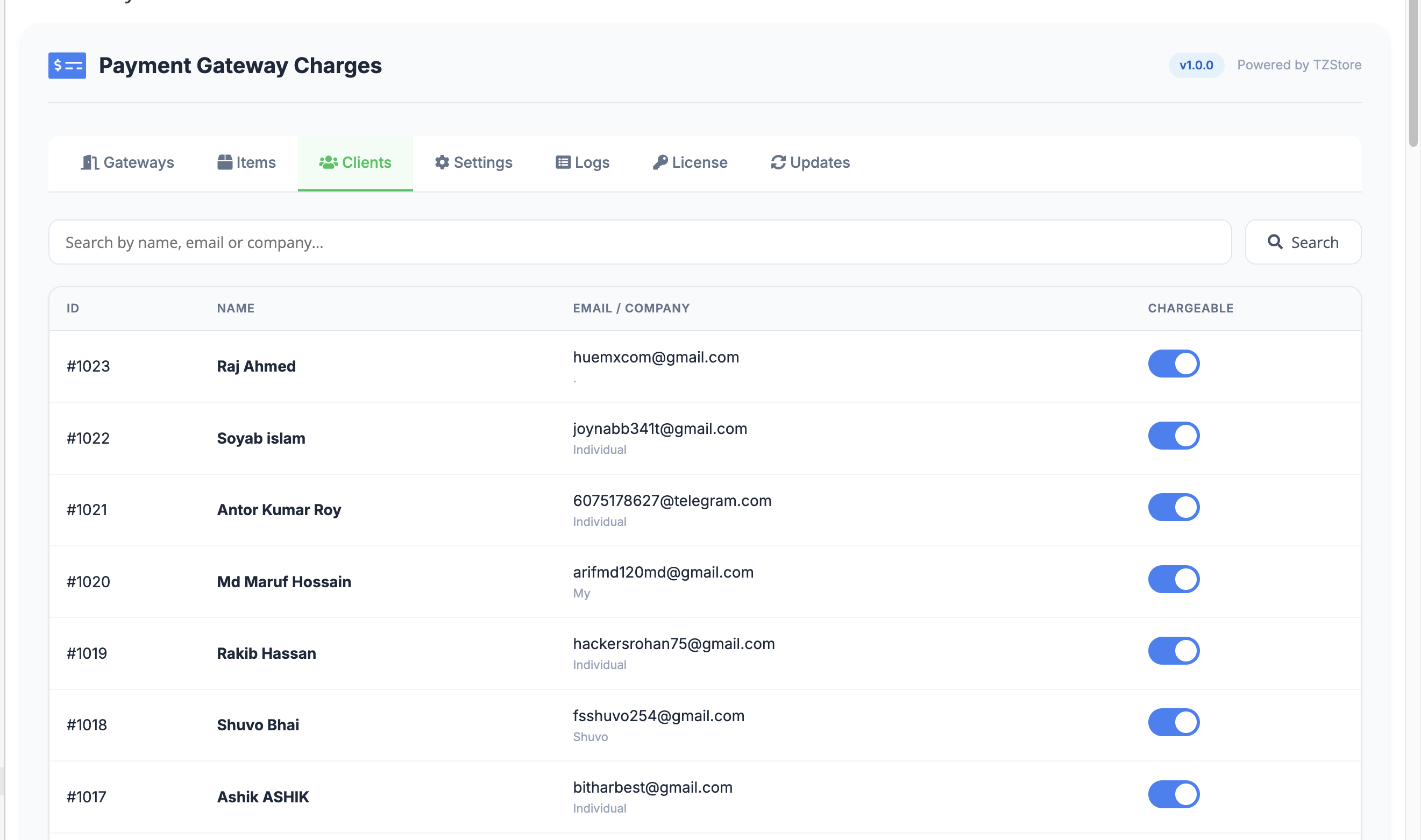Click the v1.0.0 version badge

[x=1196, y=65]
